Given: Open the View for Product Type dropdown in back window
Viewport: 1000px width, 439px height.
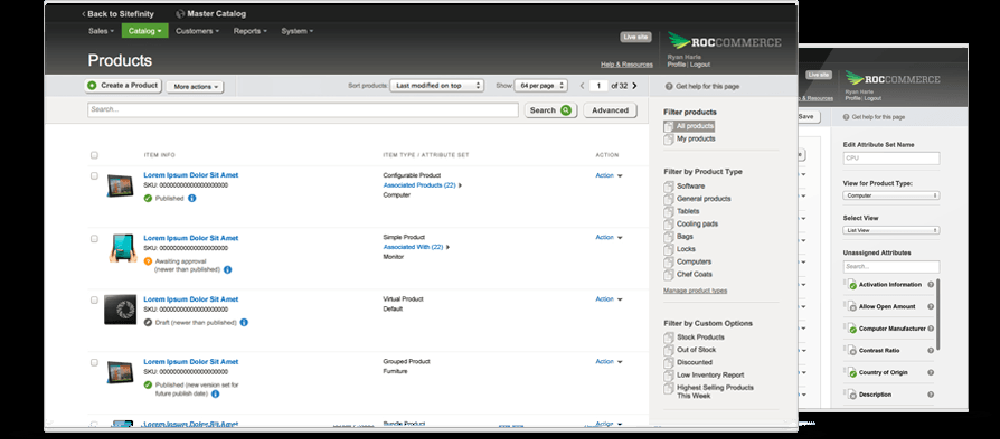Looking at the screenshot, I should click(891, 196).
